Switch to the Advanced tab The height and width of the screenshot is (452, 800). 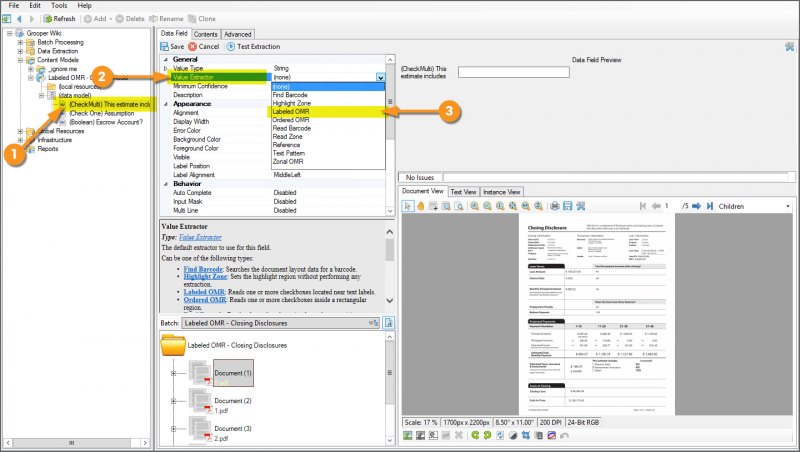(x=238, y=34)
